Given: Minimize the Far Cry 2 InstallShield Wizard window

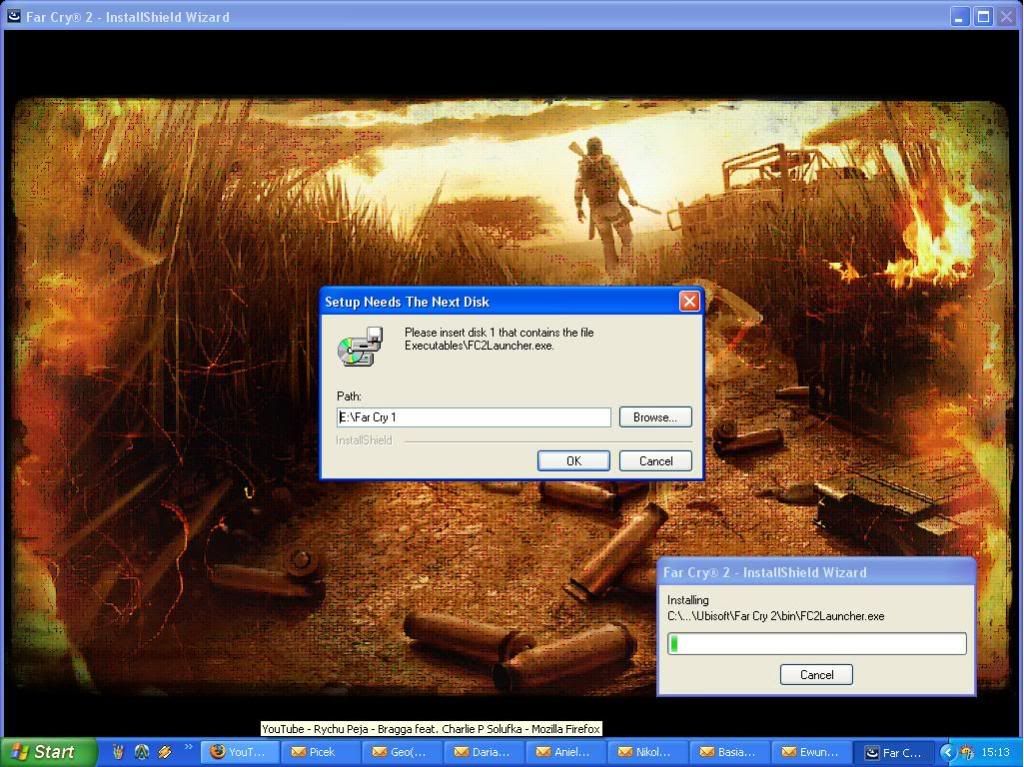Looking at the screenshot, I should click(x=959, y=16).
